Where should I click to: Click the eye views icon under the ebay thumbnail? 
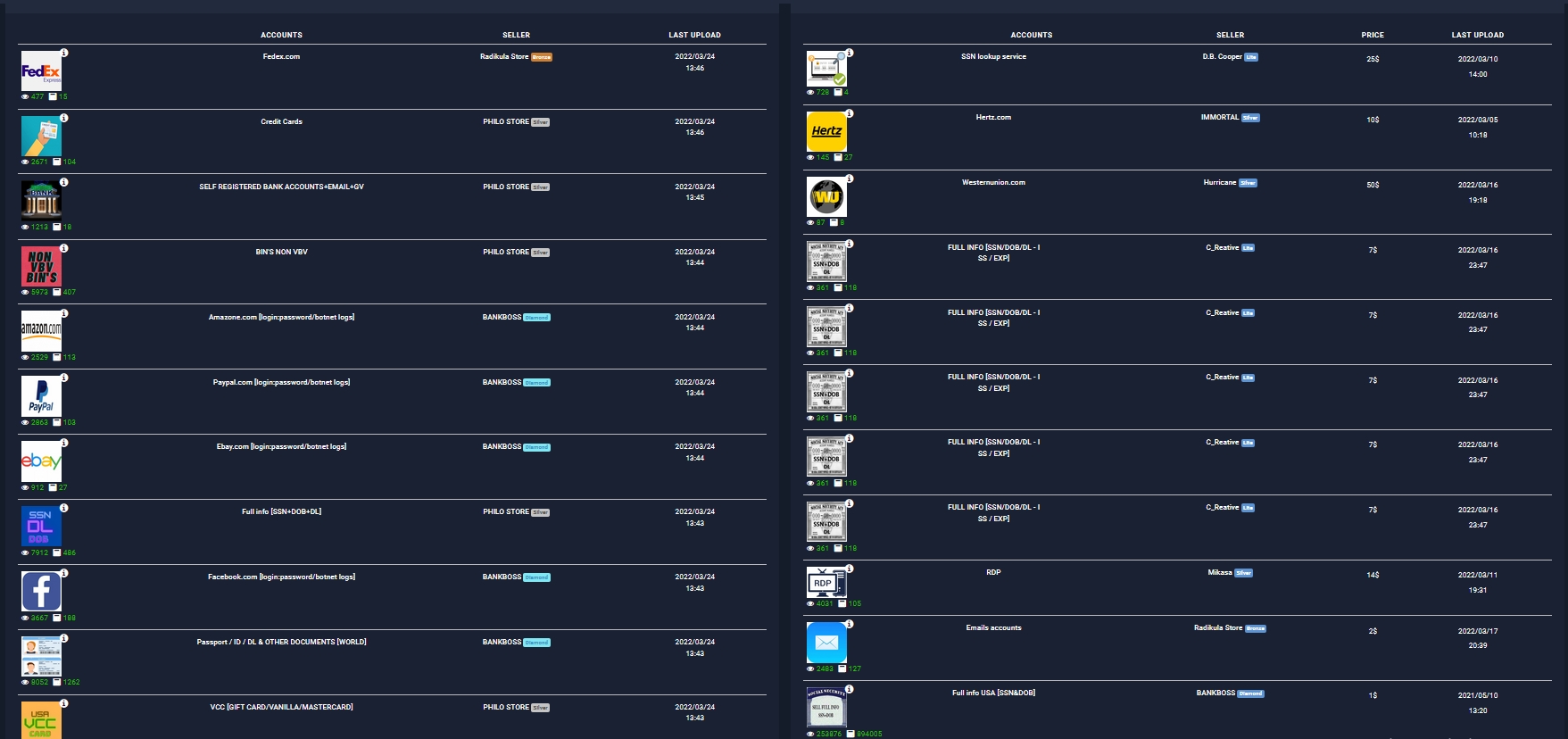point(25,487)
